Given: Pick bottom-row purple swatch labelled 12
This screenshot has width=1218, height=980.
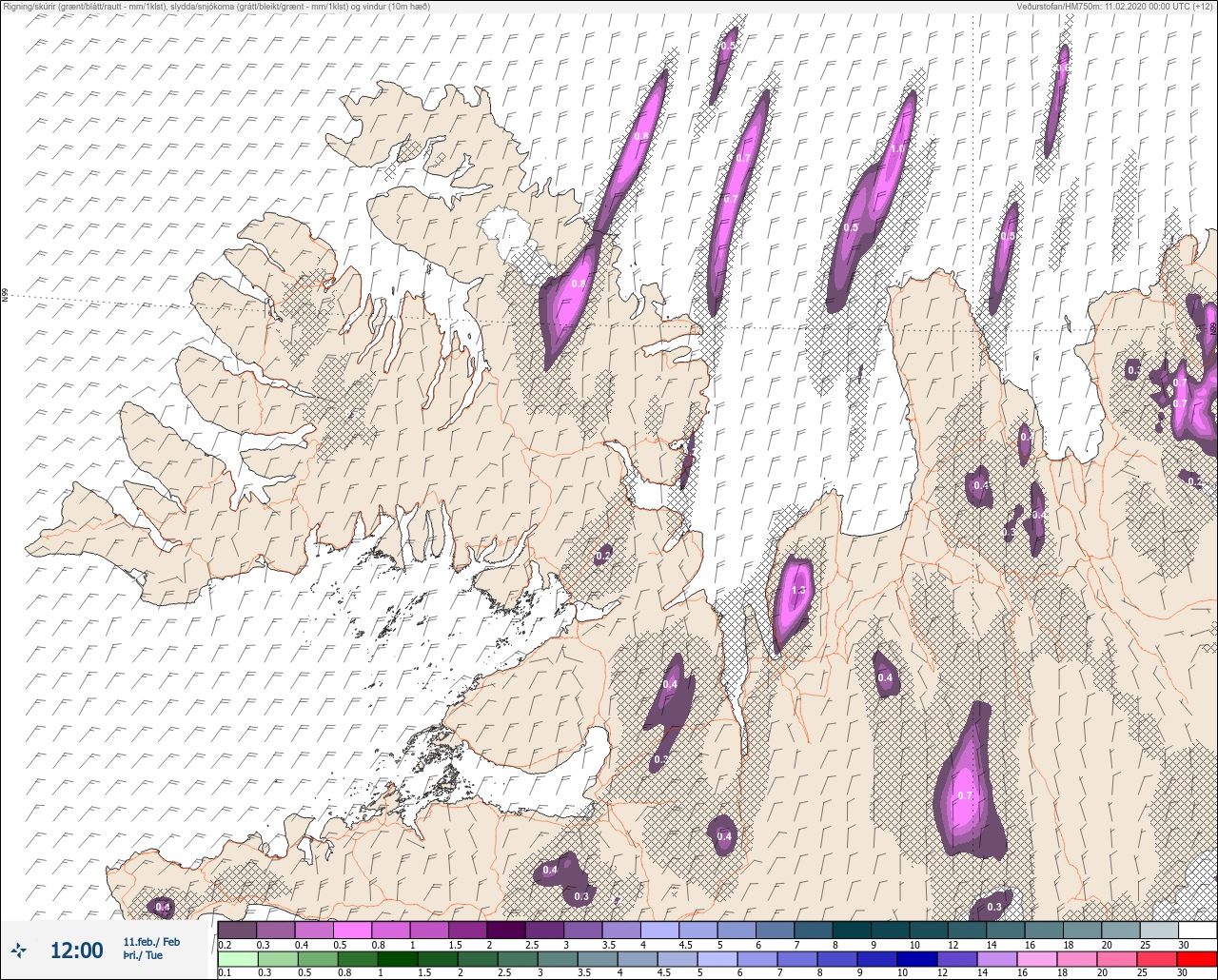Looking at the screenshot, I should point(956,959).
